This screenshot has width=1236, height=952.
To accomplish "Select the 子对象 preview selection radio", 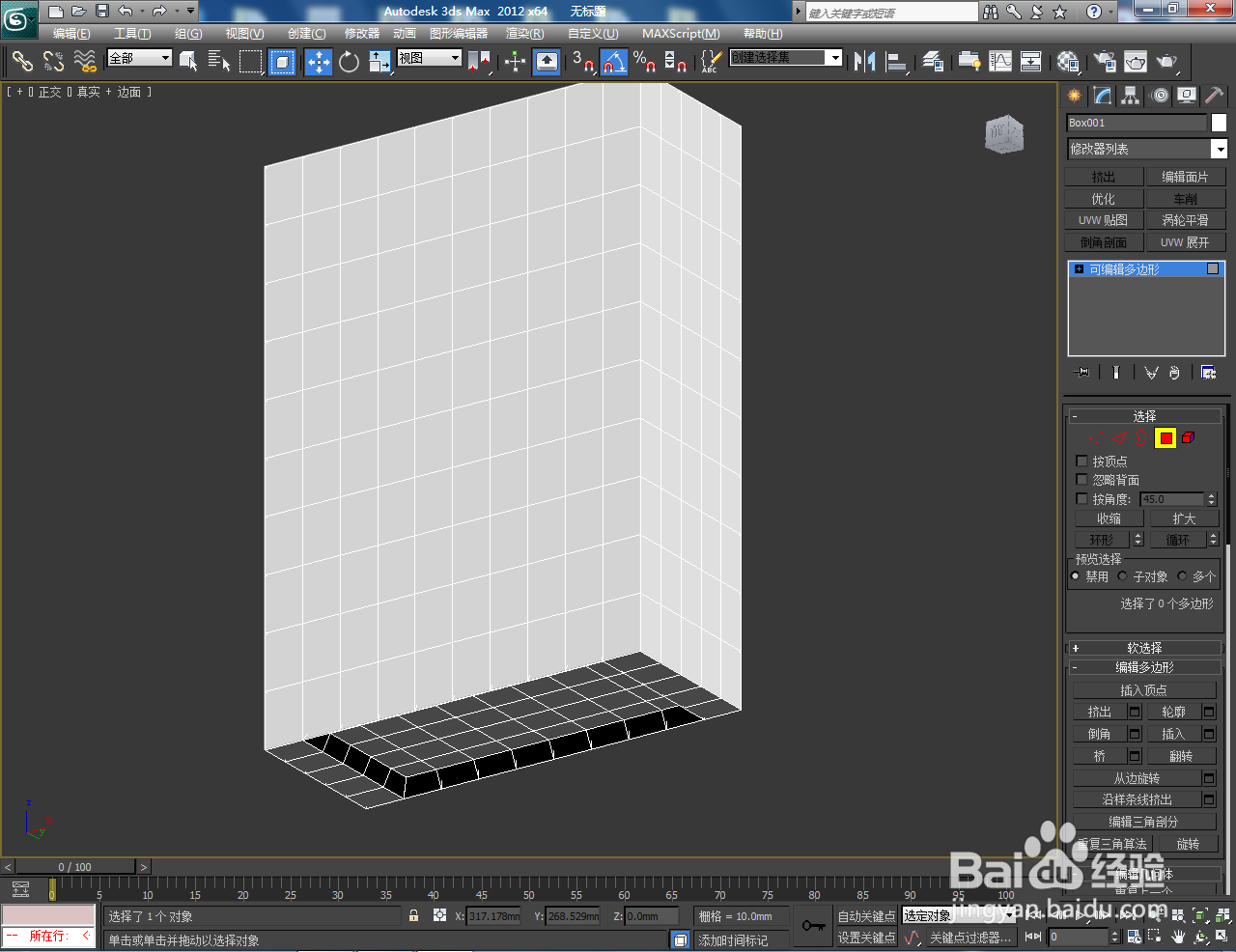I will (x=1122, y=576).
